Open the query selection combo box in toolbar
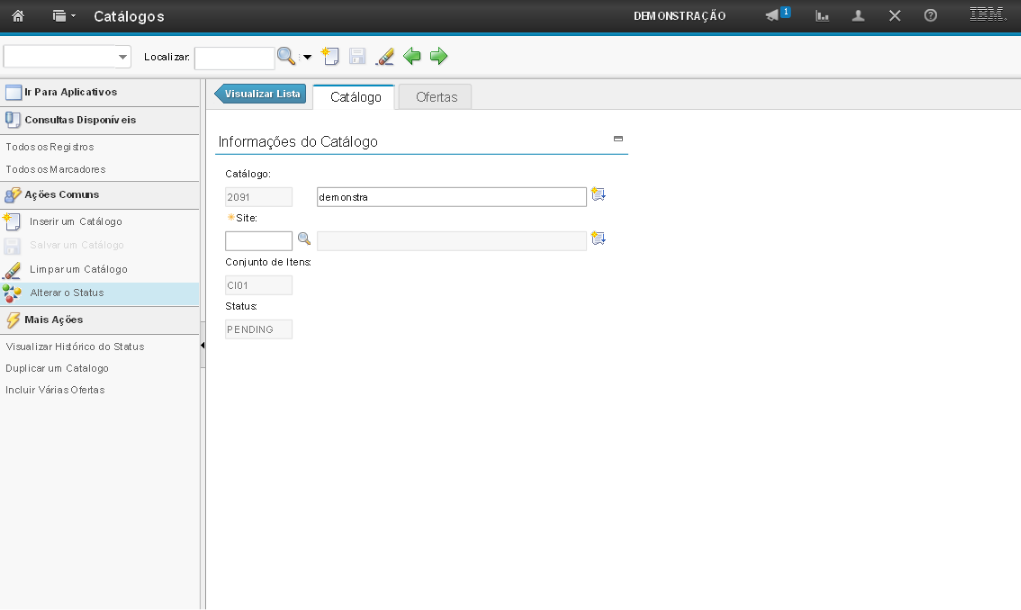The height and width of the screenshot is (610, 1021). (67, 57)
